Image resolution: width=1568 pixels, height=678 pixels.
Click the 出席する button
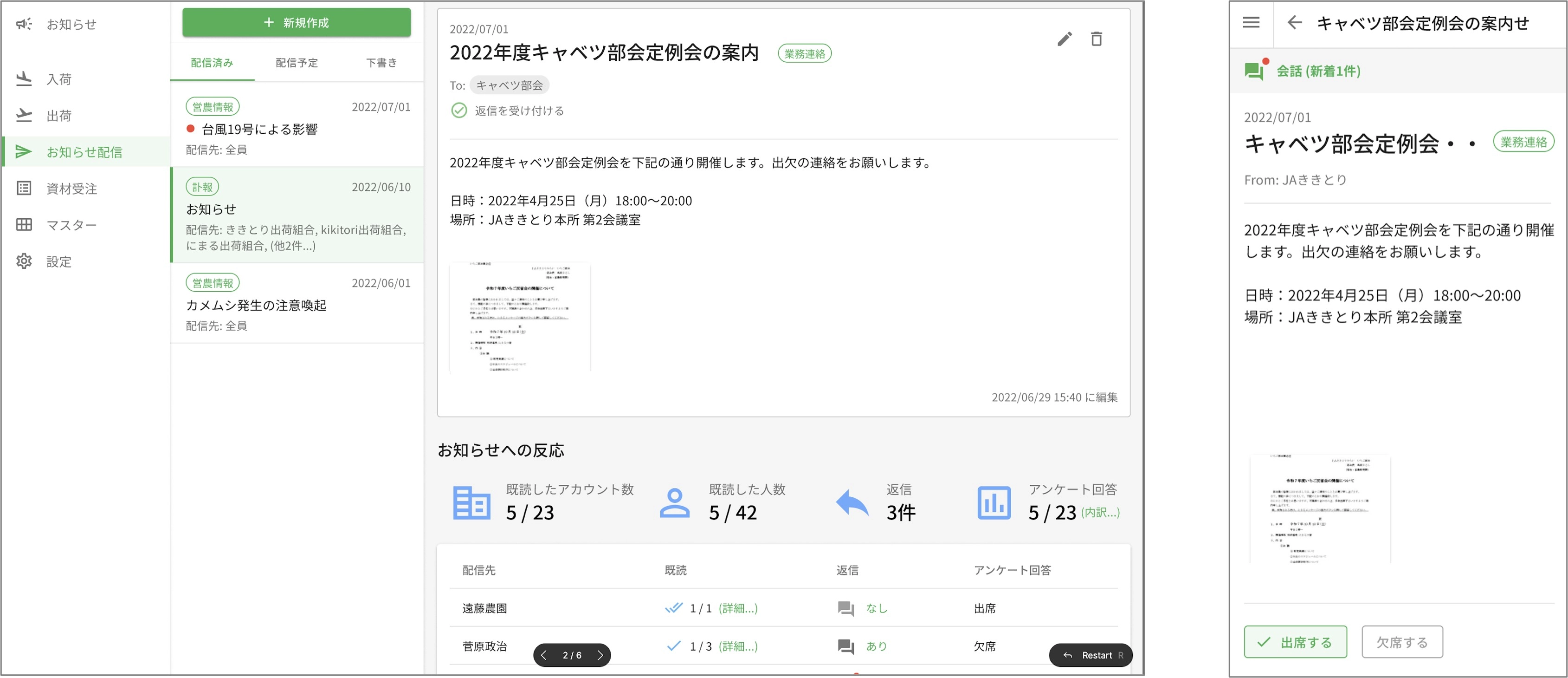tap(1295, 642)
